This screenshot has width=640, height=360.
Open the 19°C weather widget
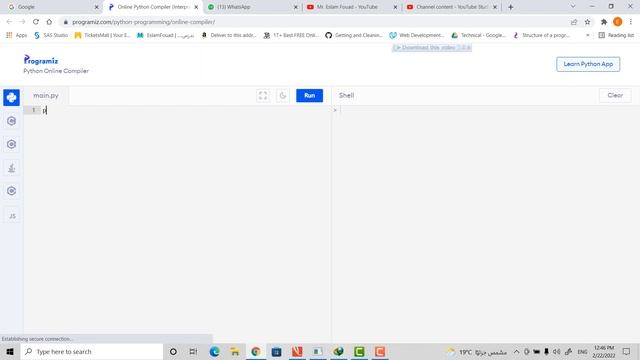[x=478, y=351]
